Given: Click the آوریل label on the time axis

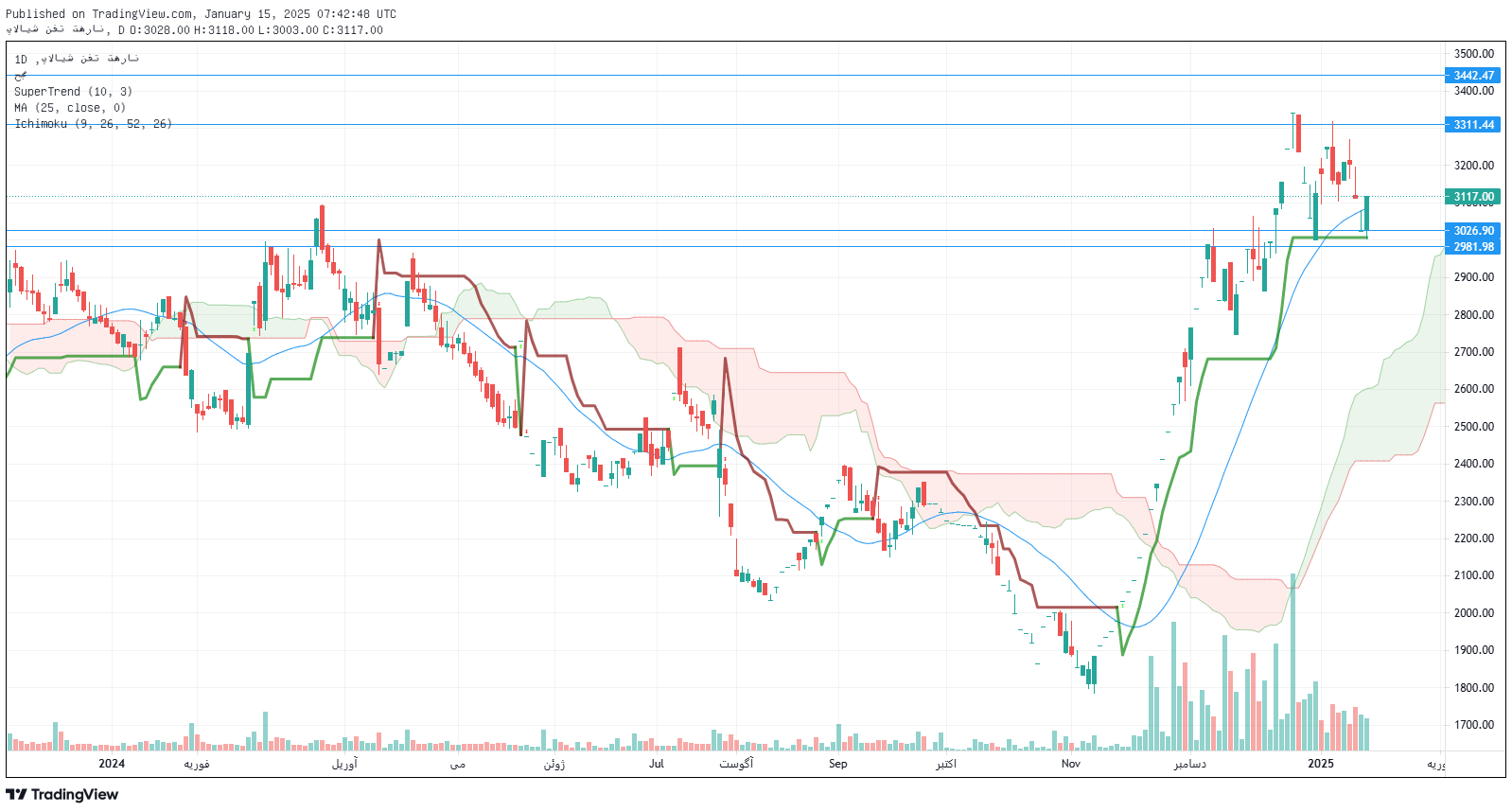Looking at the screenshot, I should pyautogui.click(x=344, y=764).
